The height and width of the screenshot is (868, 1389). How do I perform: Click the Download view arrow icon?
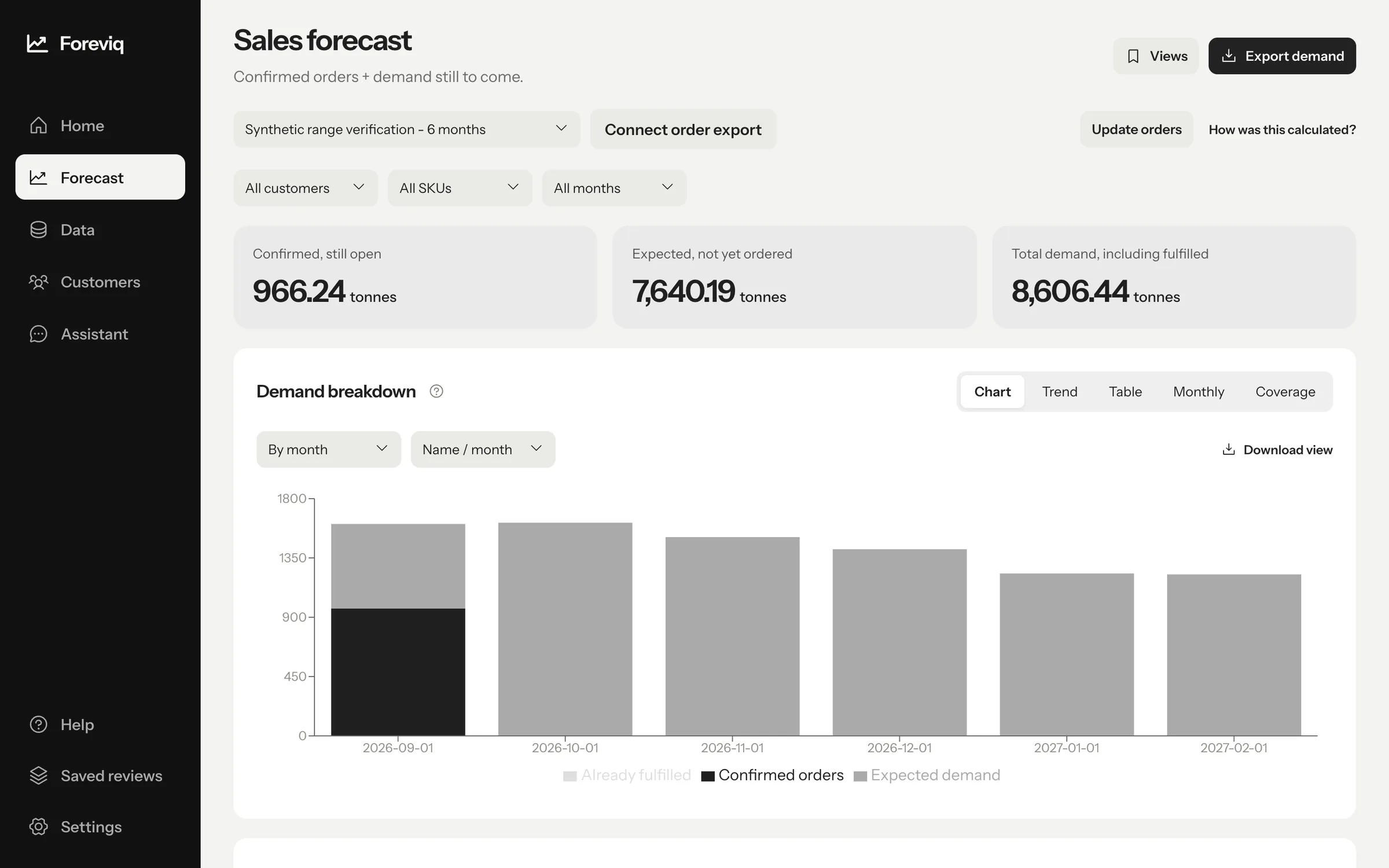pos(1229,450)
